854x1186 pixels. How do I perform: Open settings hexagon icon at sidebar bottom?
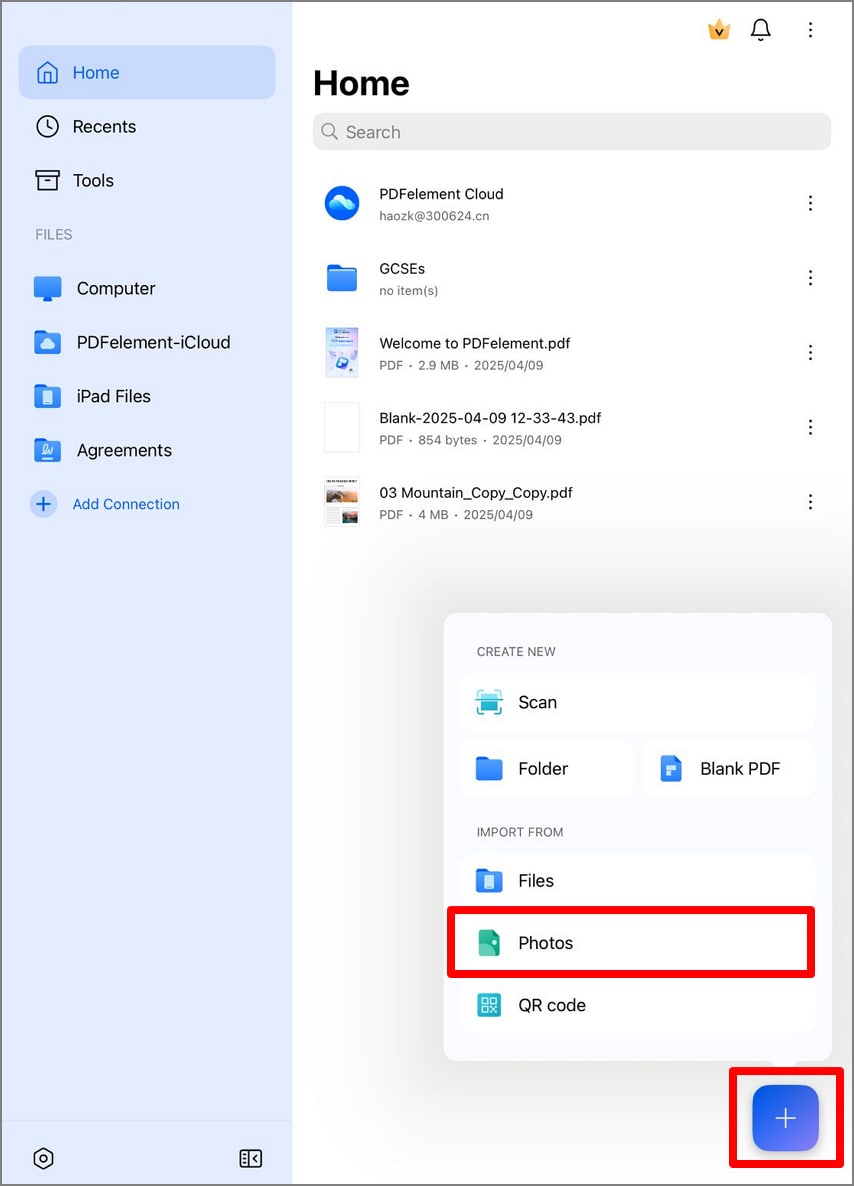pos(44,1158)
